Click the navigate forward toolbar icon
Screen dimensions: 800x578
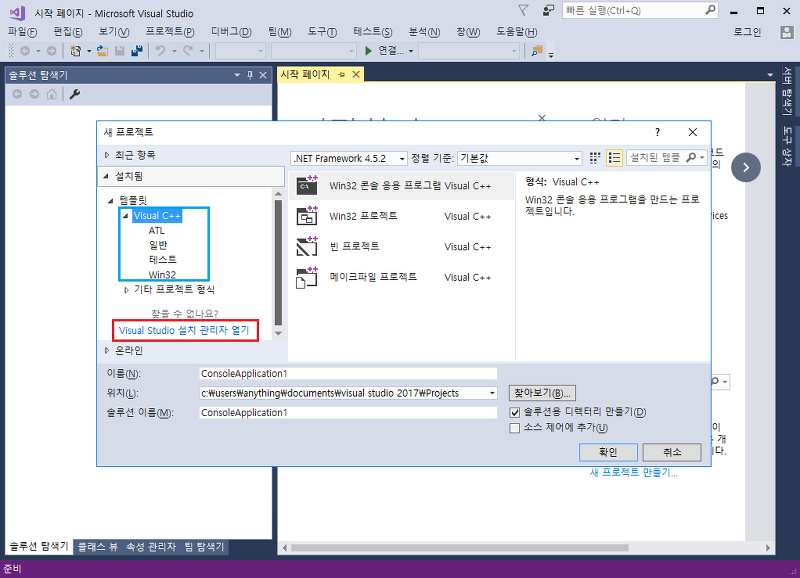click(52, 51)
